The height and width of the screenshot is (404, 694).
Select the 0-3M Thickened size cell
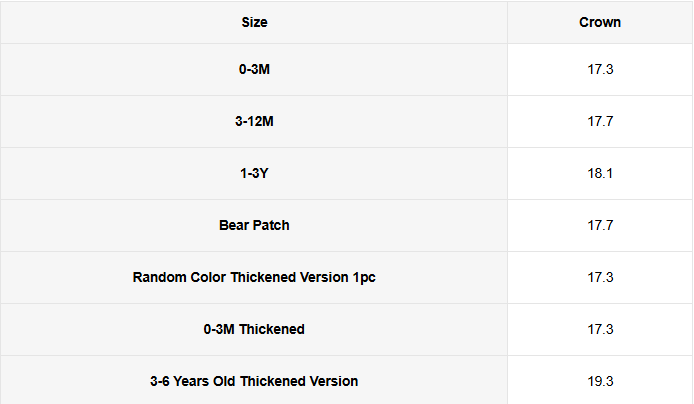(x=254, y=329)
